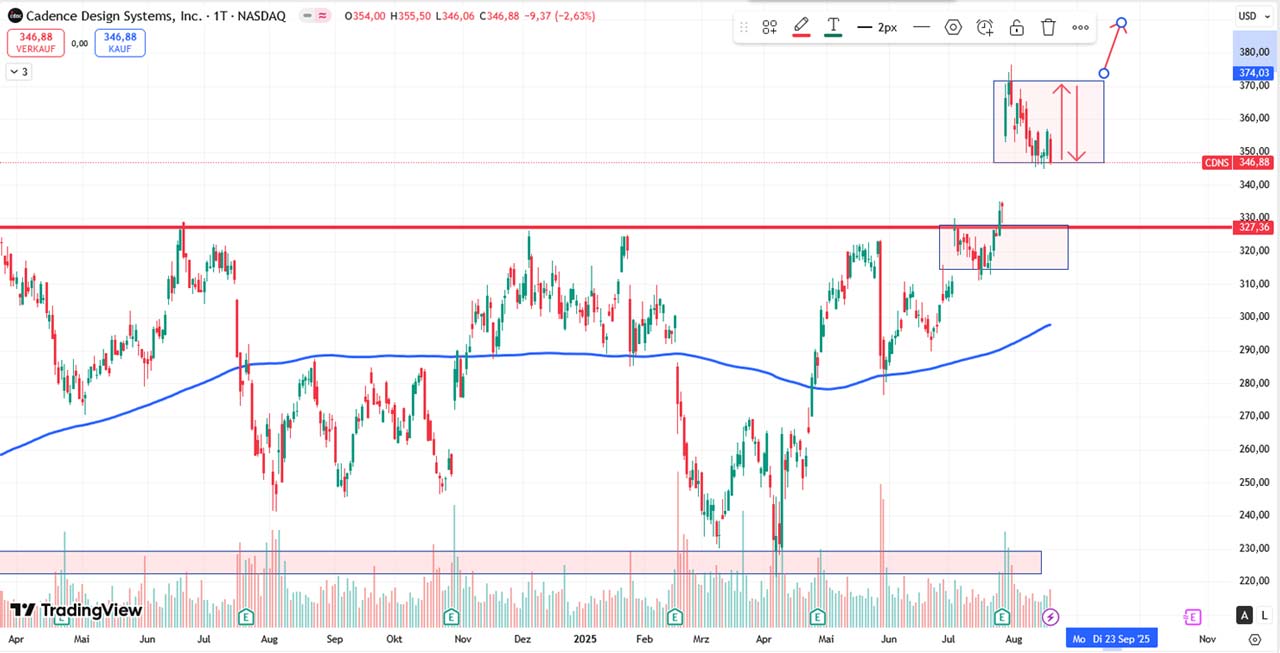Click the upper anchor point of the red arrow
This screenshot has width=1280, height=653.
click(1122, 23)
